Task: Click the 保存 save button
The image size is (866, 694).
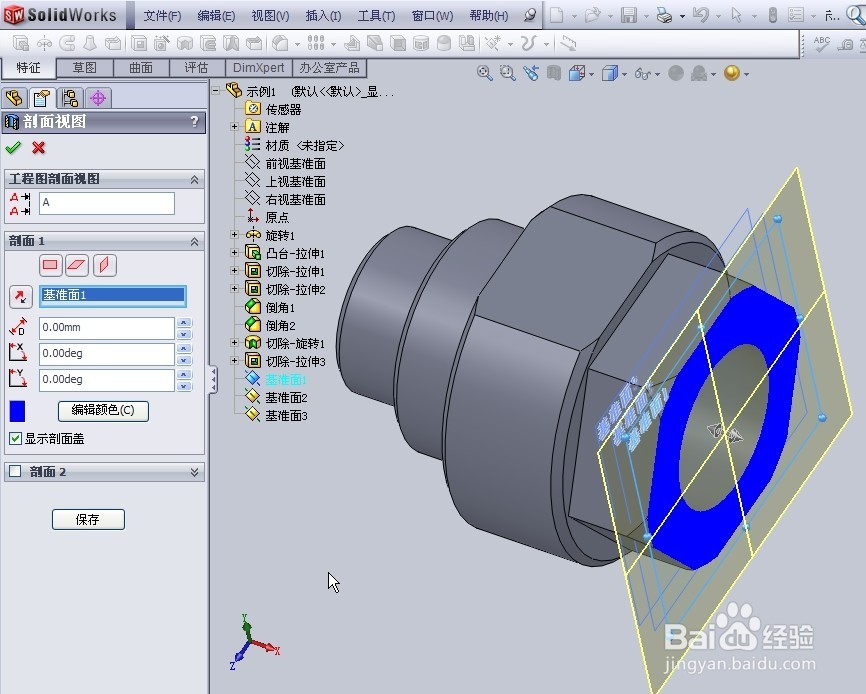Action: [x=88, y=519]
